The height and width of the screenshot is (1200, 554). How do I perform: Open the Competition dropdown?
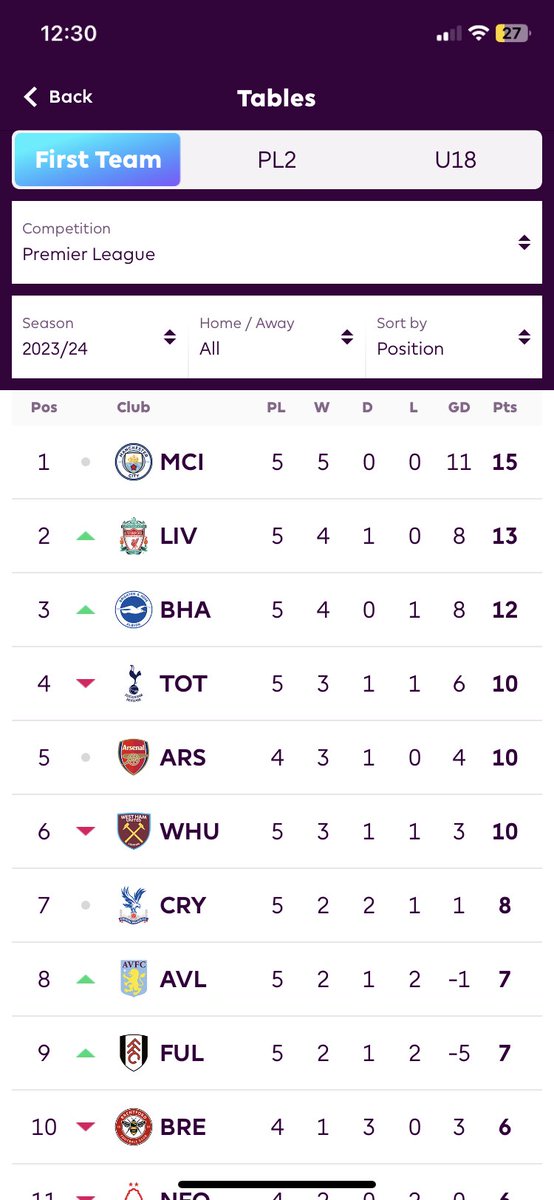277,242
